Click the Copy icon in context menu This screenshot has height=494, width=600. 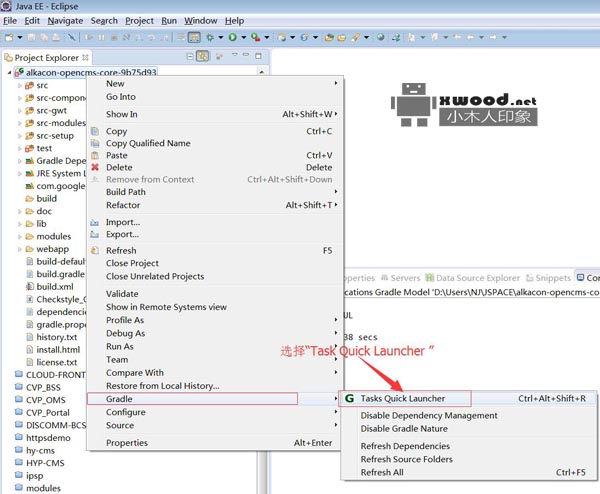[x=95, y=131]
